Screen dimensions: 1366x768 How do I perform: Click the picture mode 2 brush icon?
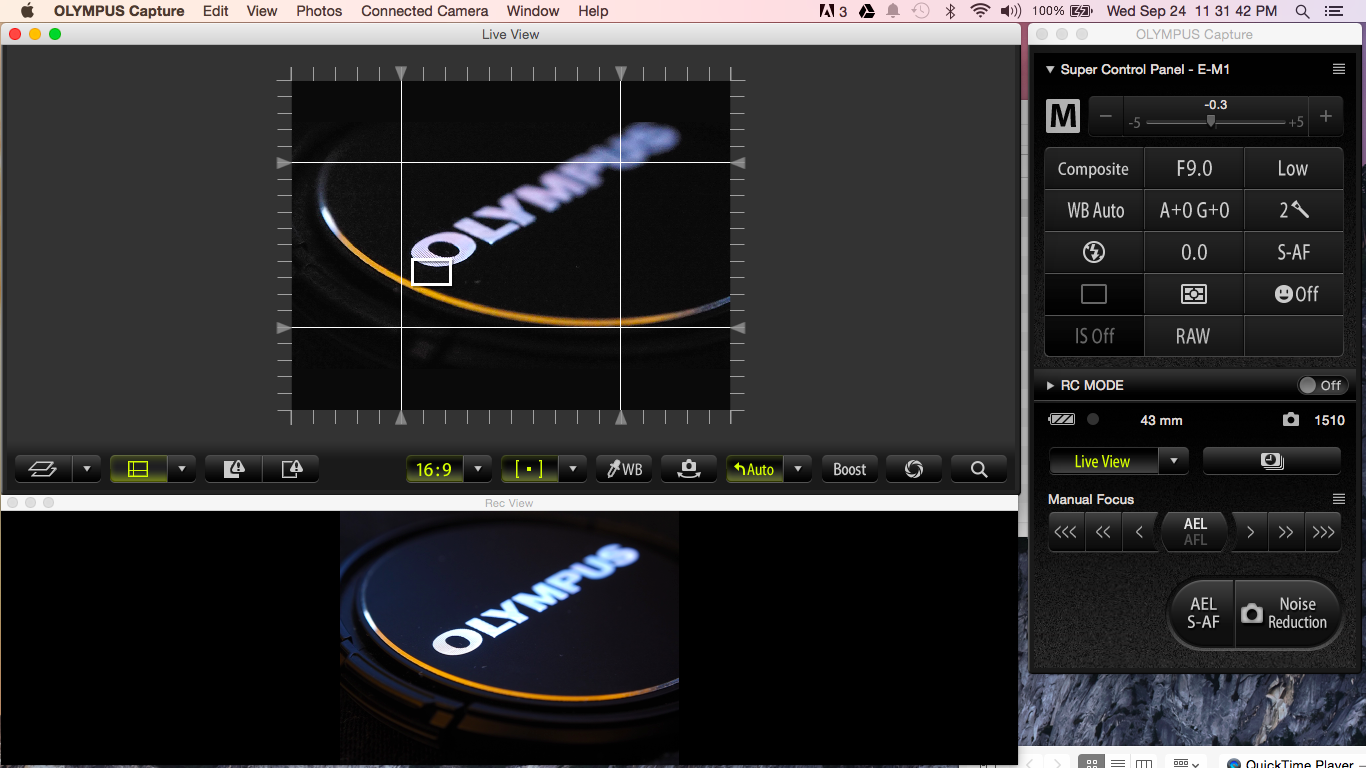pos(1293,211)
